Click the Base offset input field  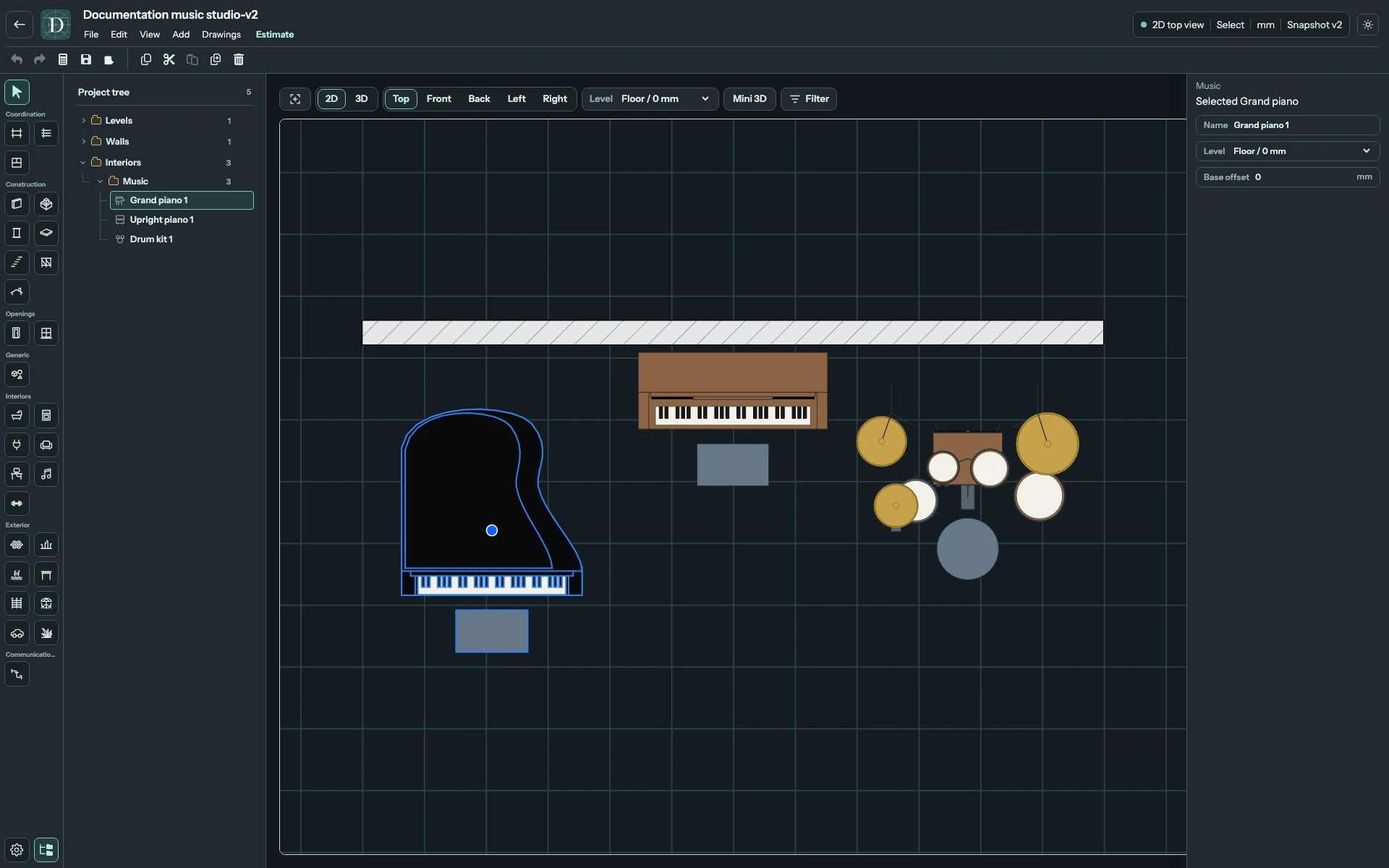point(1287,177)
